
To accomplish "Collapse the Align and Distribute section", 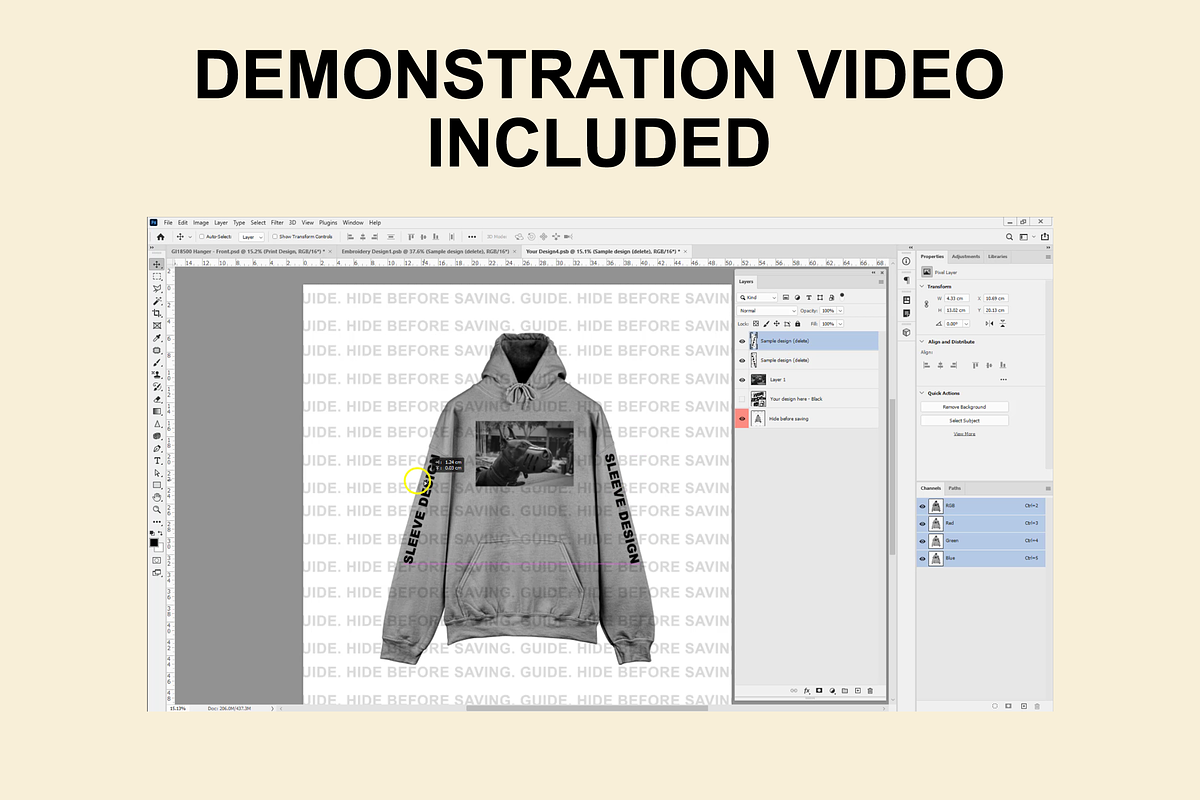I will 922,342.
